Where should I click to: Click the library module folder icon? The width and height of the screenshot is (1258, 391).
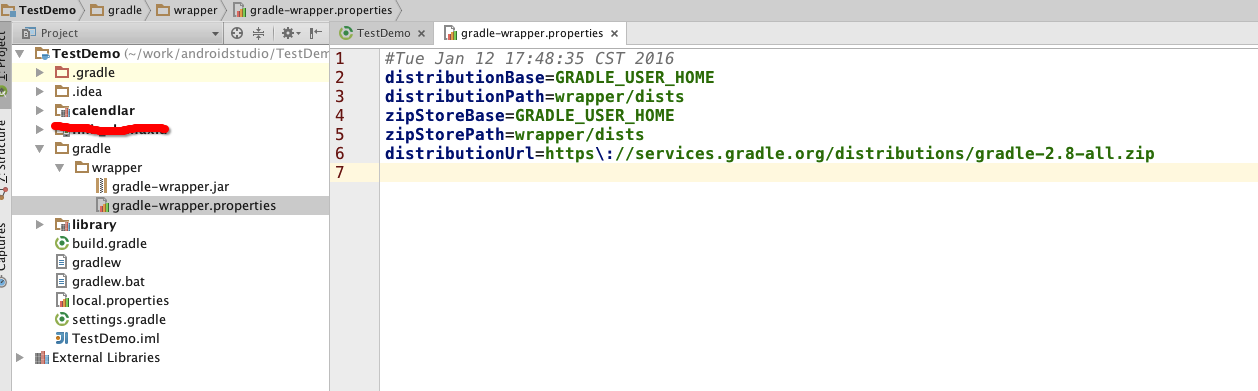[61, 224]
